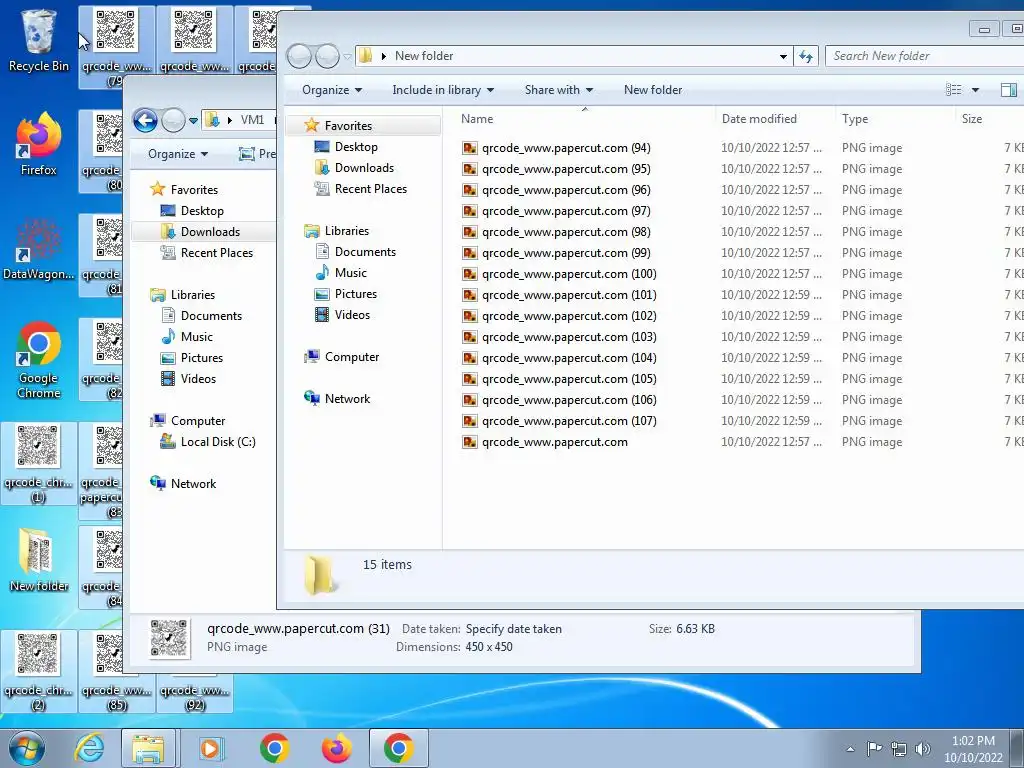Launch Firefox from the desktop shortcut
This screenshot has height=768, width=1024.
coord(39,144)
